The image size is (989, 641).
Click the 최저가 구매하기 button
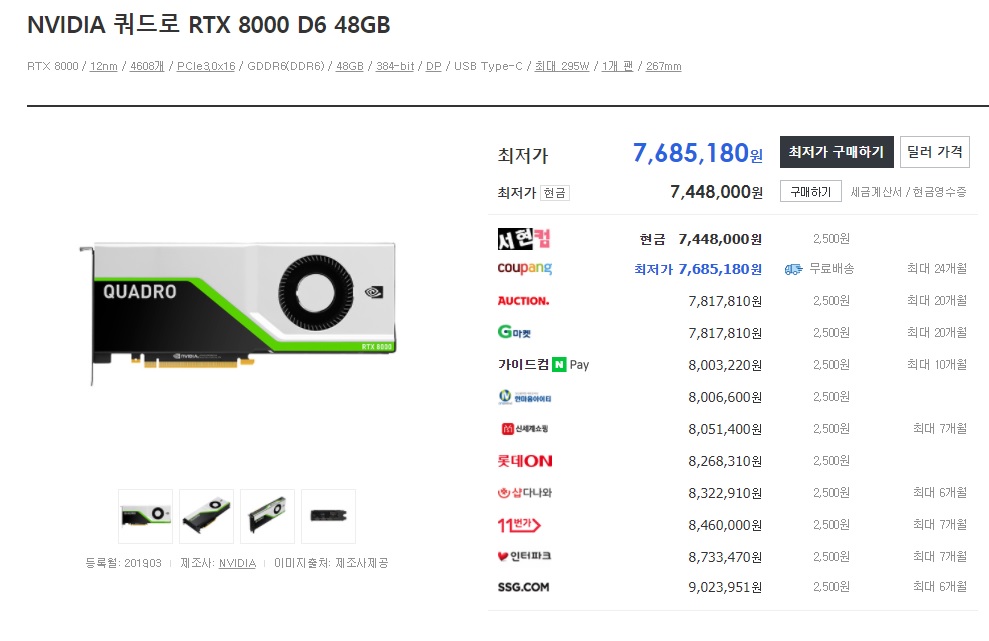point(836,152)
